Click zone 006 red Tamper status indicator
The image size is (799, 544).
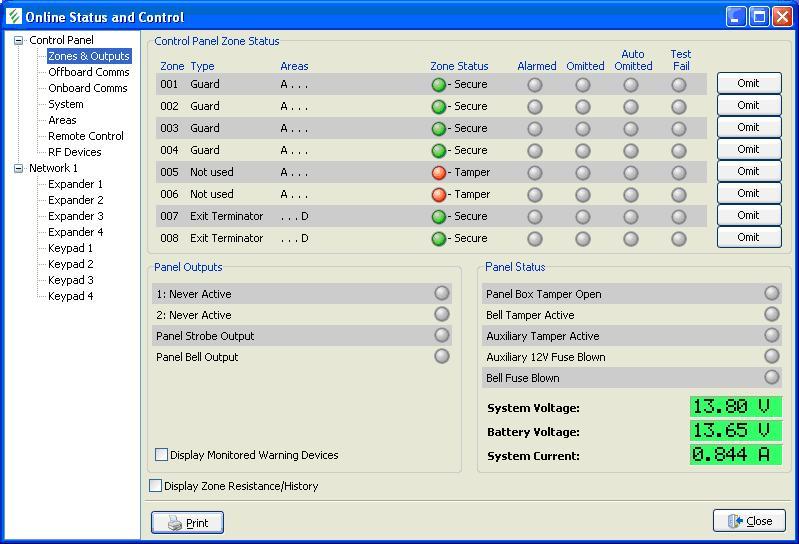click(x=438, y=195)
